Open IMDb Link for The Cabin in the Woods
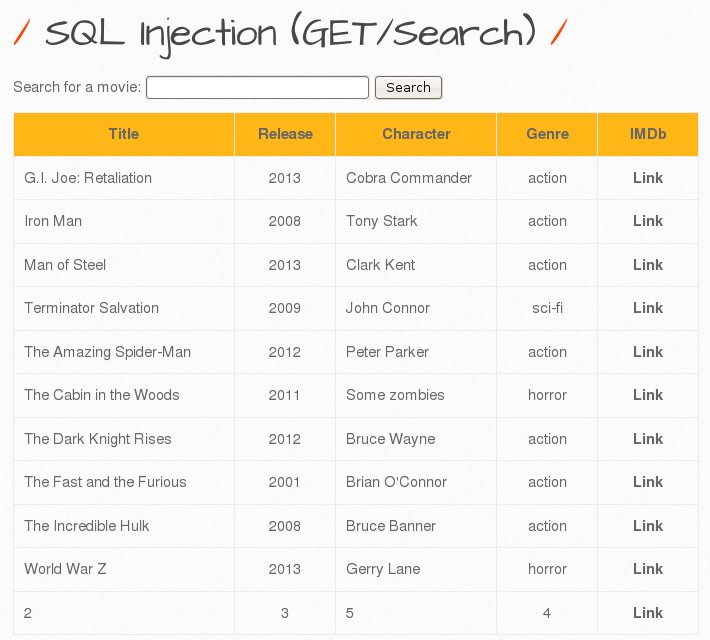The image size is (710, 640). (648, 395)
